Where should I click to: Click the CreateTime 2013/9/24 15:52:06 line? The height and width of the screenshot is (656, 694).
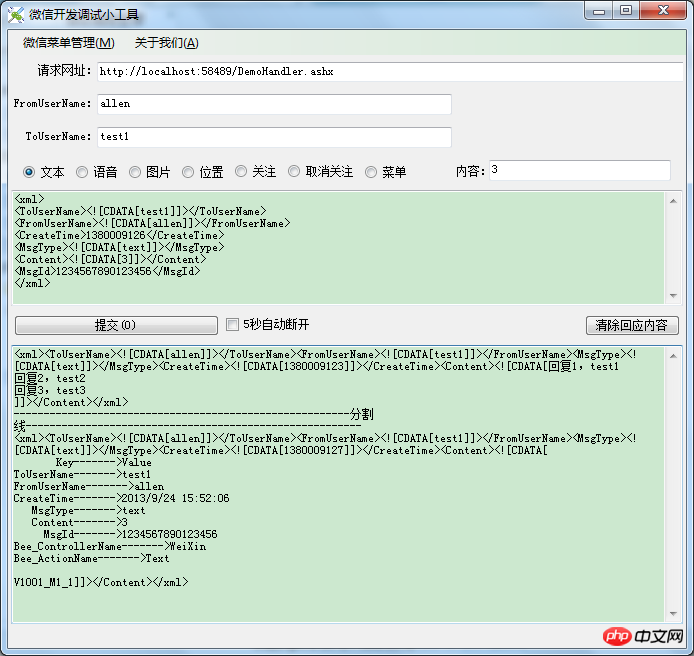point(121,498)
